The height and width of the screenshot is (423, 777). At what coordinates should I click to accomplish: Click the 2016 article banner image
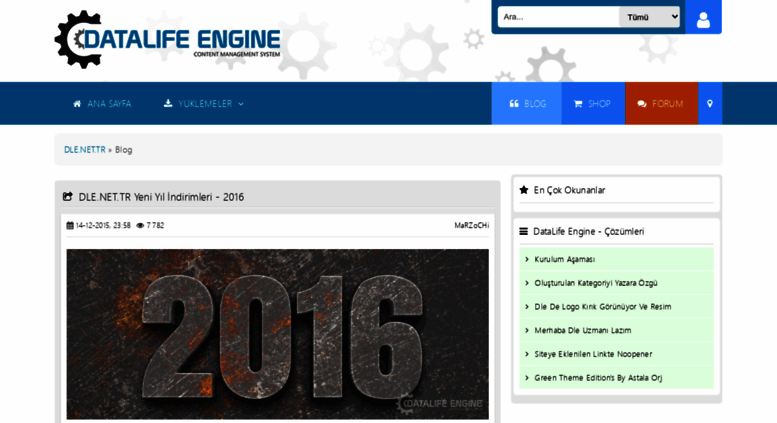(x=278, y=334)
